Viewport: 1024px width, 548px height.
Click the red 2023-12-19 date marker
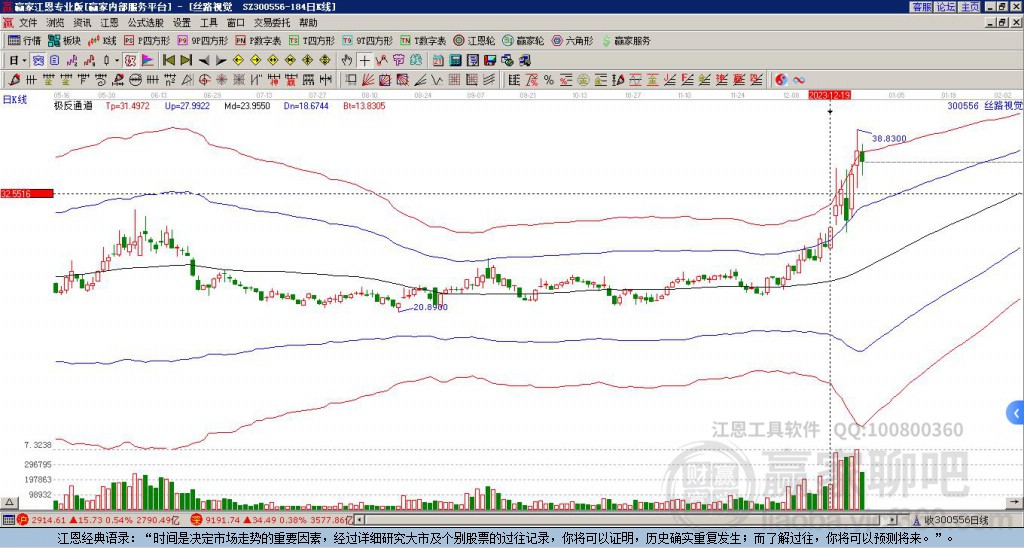tap(829, 95)
